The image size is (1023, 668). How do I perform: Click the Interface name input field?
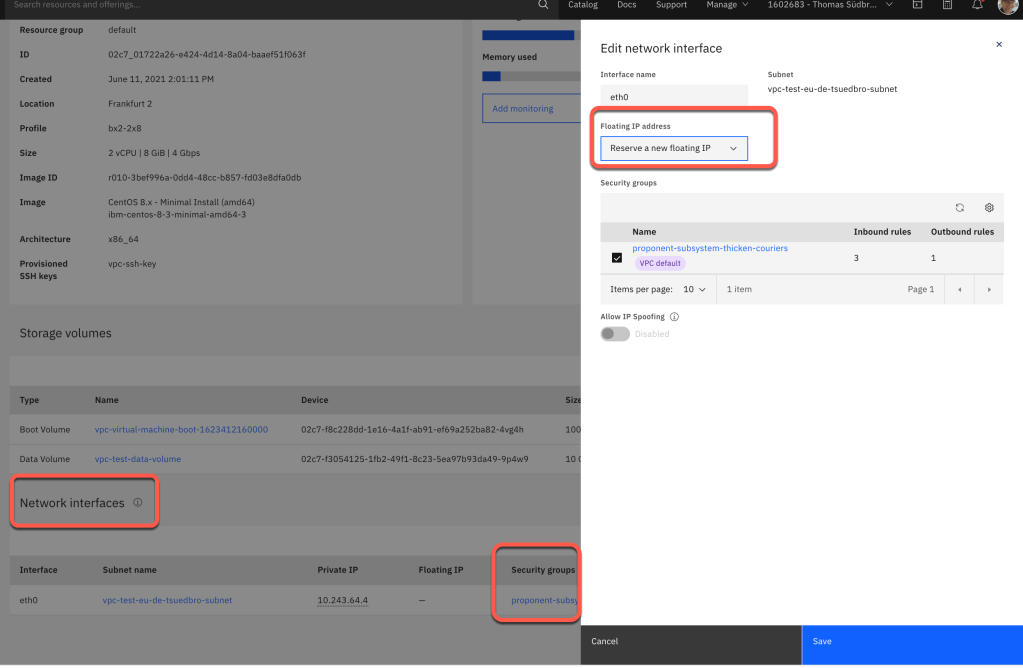tap(673, 97)
